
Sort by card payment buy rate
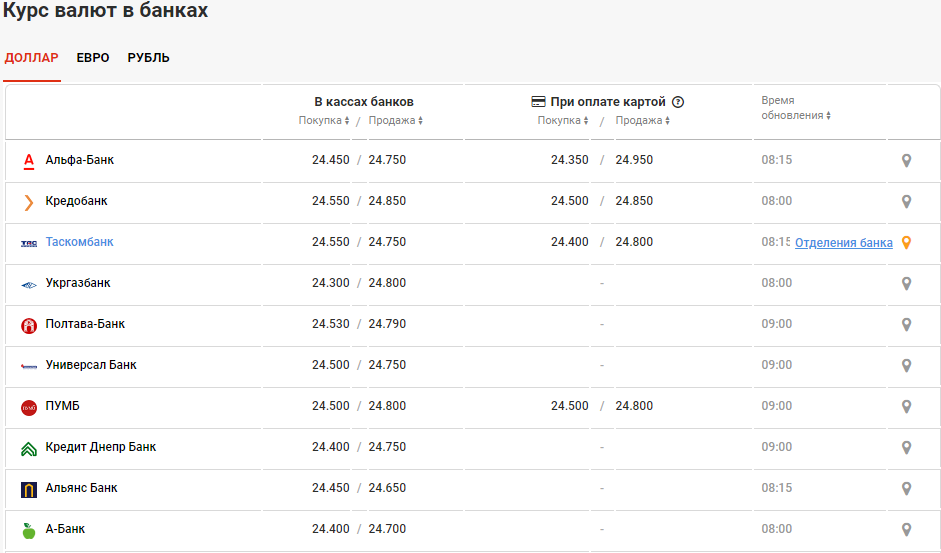(563, 121)
